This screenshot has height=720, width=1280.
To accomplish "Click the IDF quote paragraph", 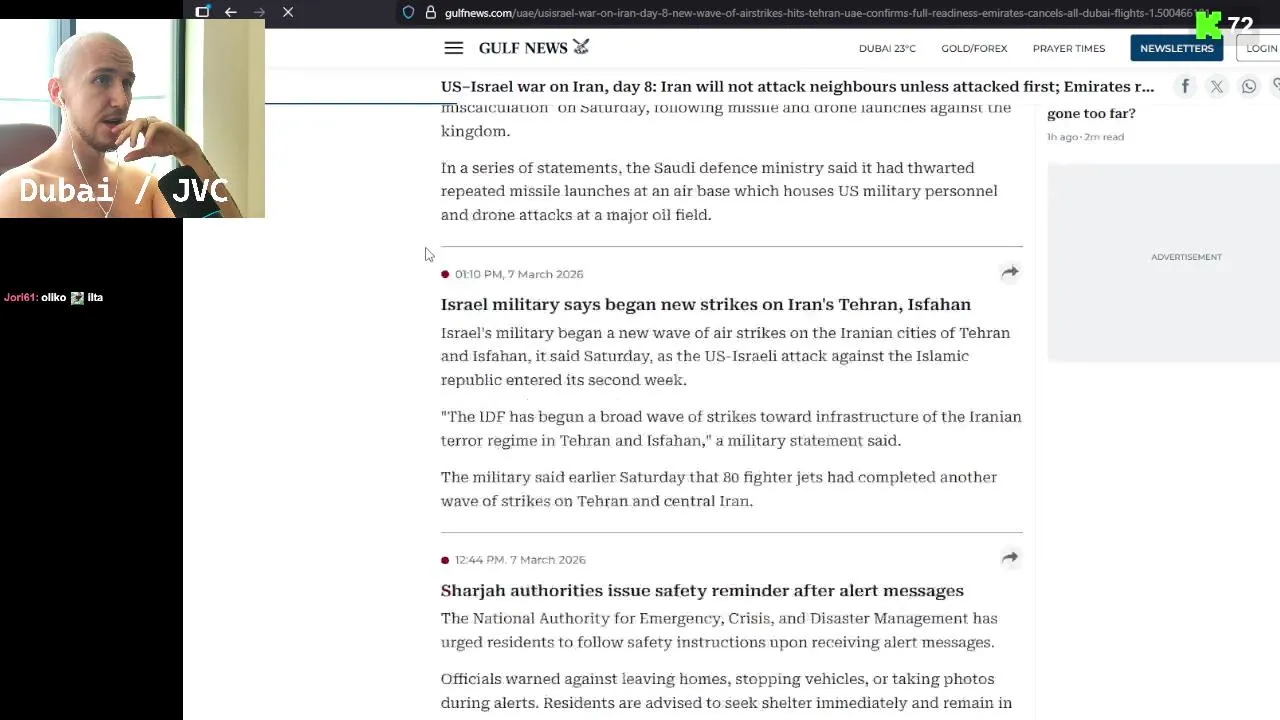I will pos(731,428).
